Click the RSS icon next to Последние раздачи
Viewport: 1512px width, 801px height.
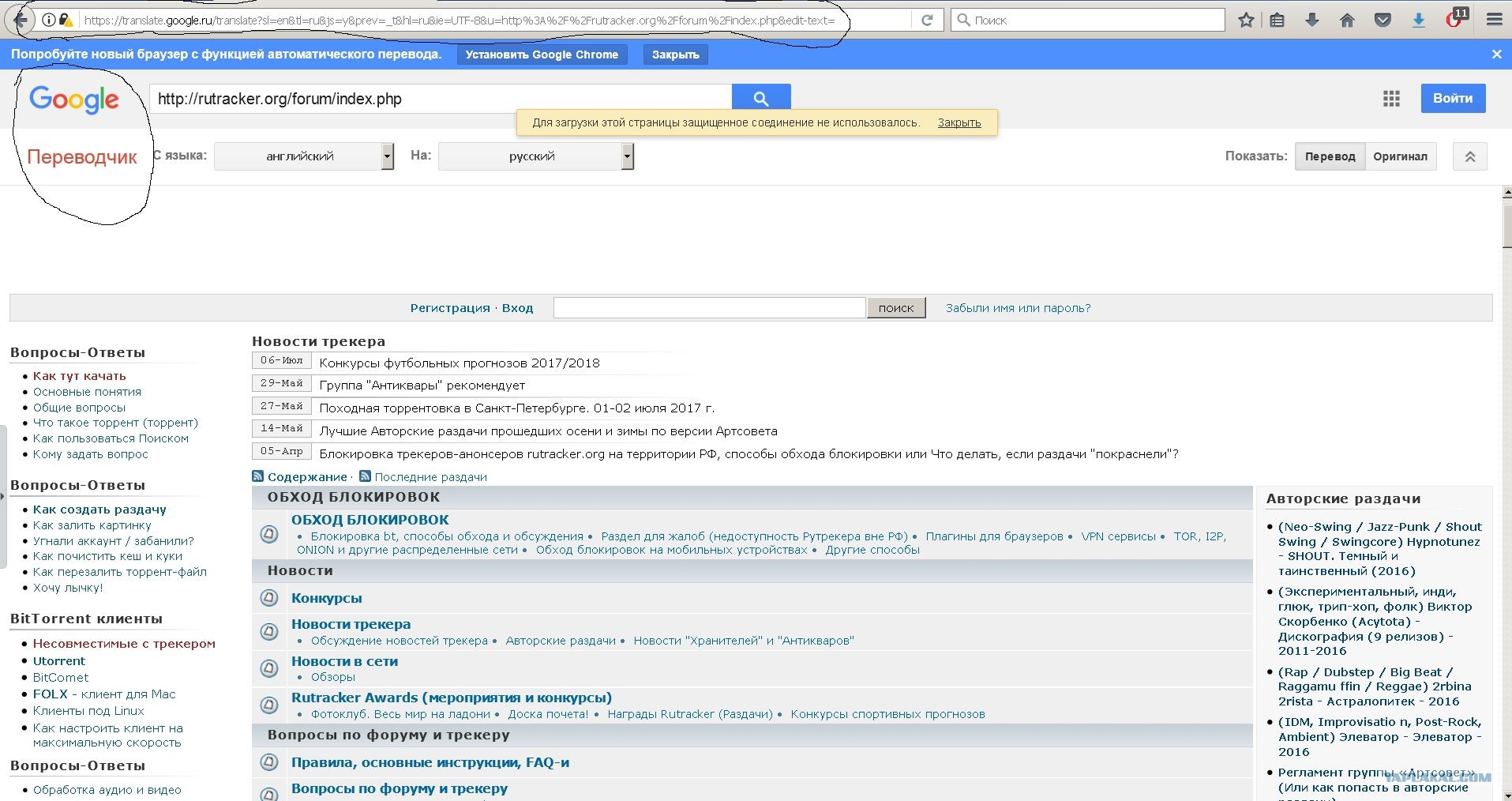pos(365,476)
